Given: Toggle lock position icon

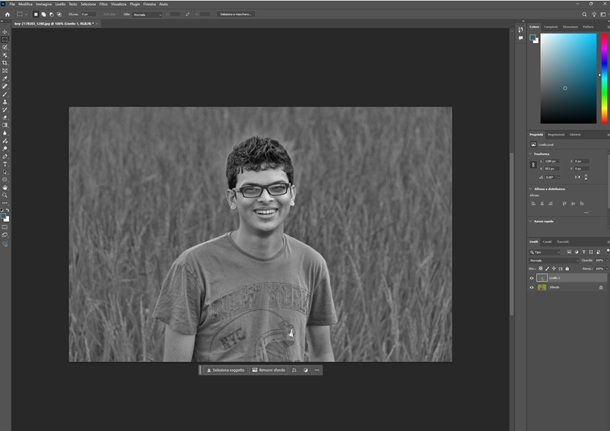Looking at the screenshot, I should tap(554, 268).
